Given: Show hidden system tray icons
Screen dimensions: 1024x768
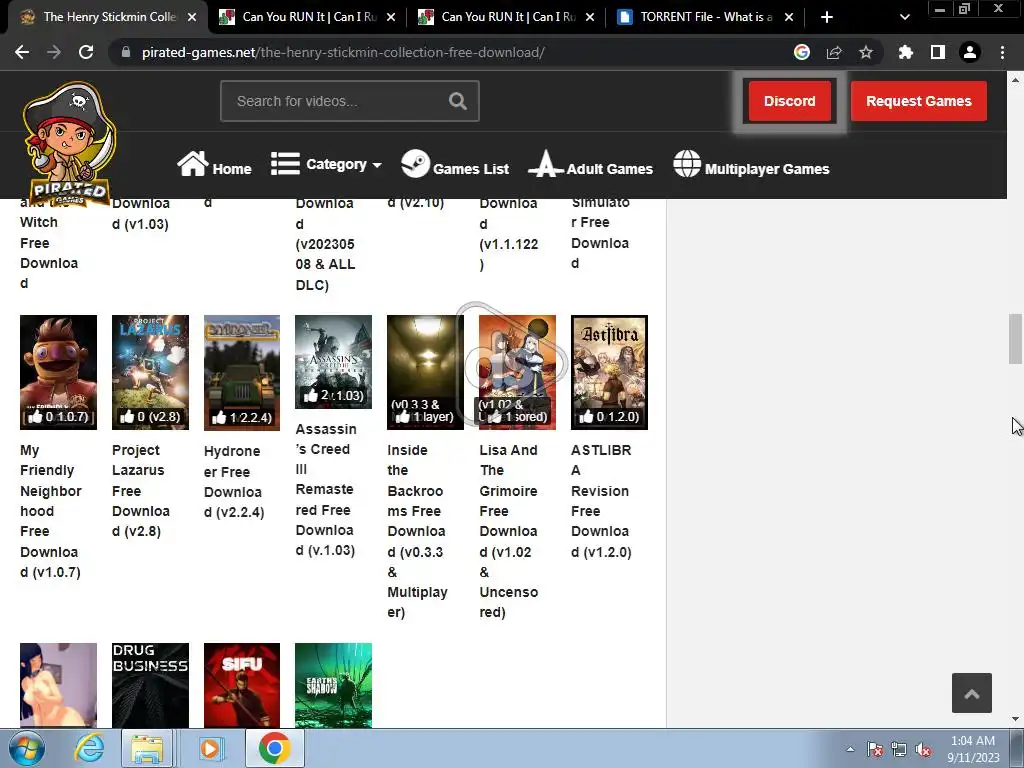Looking at the screenshot, I should point(850,749).
